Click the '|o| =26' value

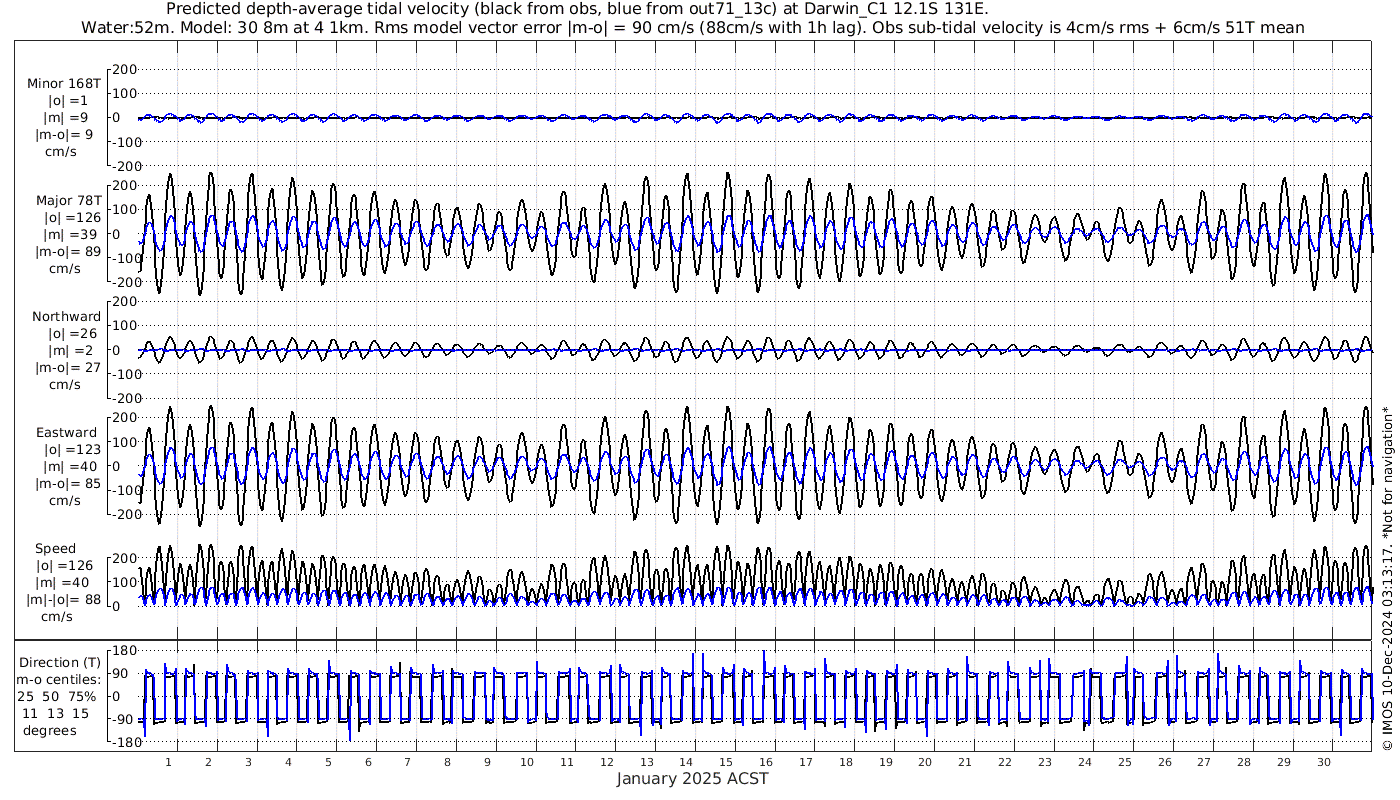click(x=72, y=333)
